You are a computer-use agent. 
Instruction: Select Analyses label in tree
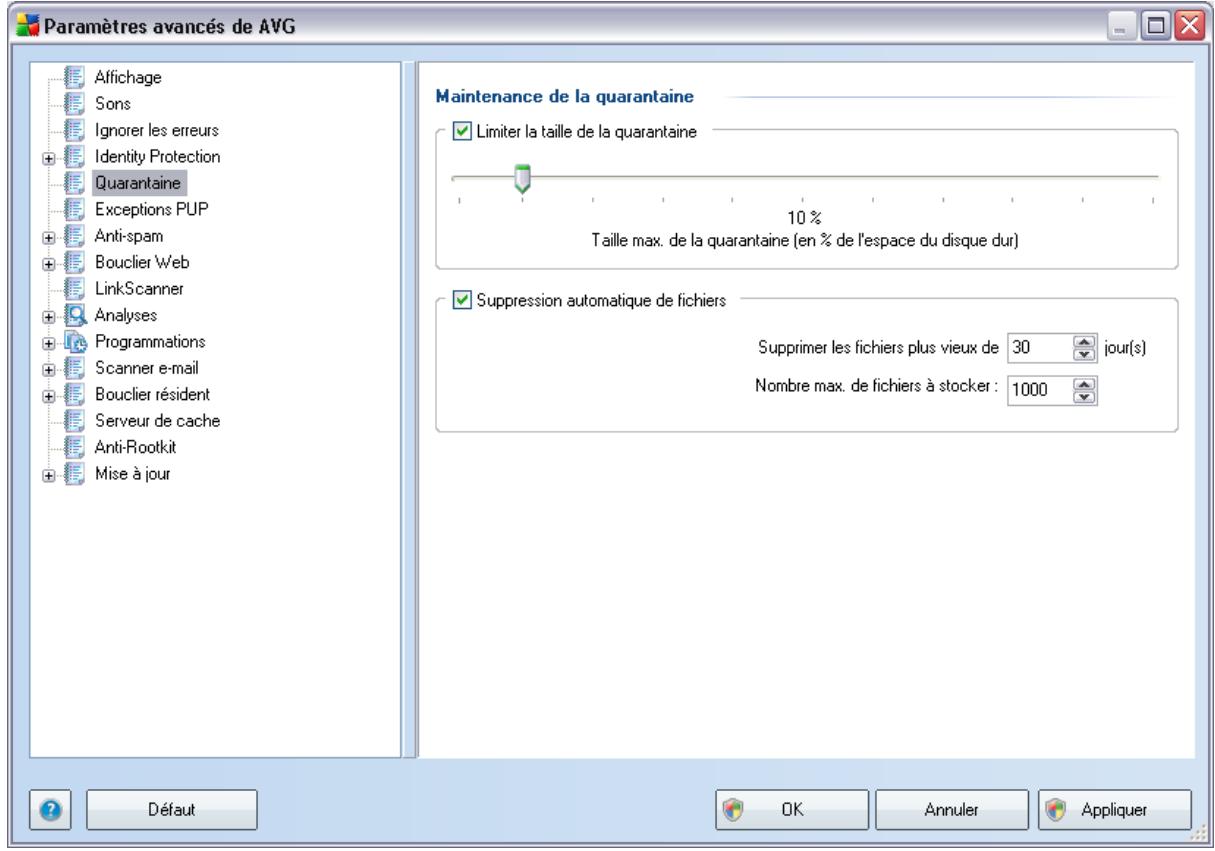125,315
